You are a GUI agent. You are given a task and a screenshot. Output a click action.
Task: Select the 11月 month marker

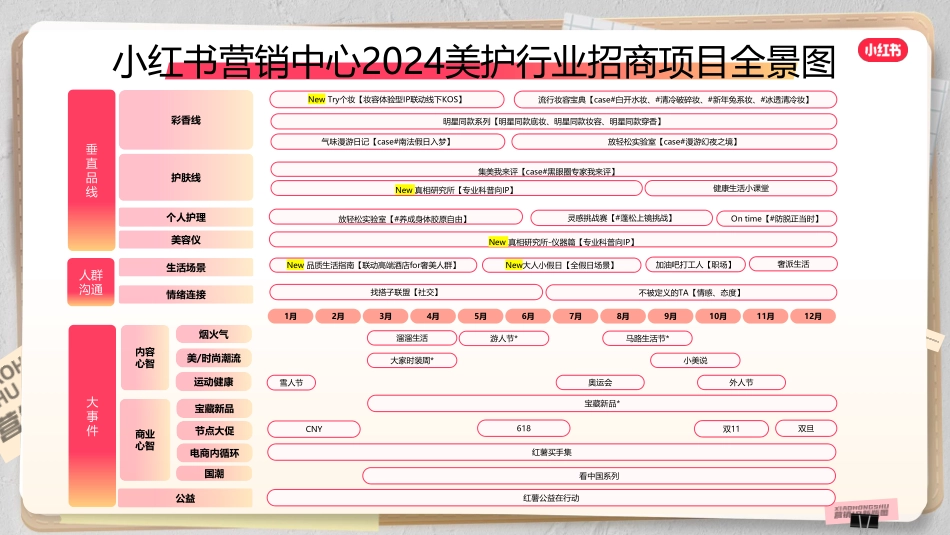coord(765,316)
